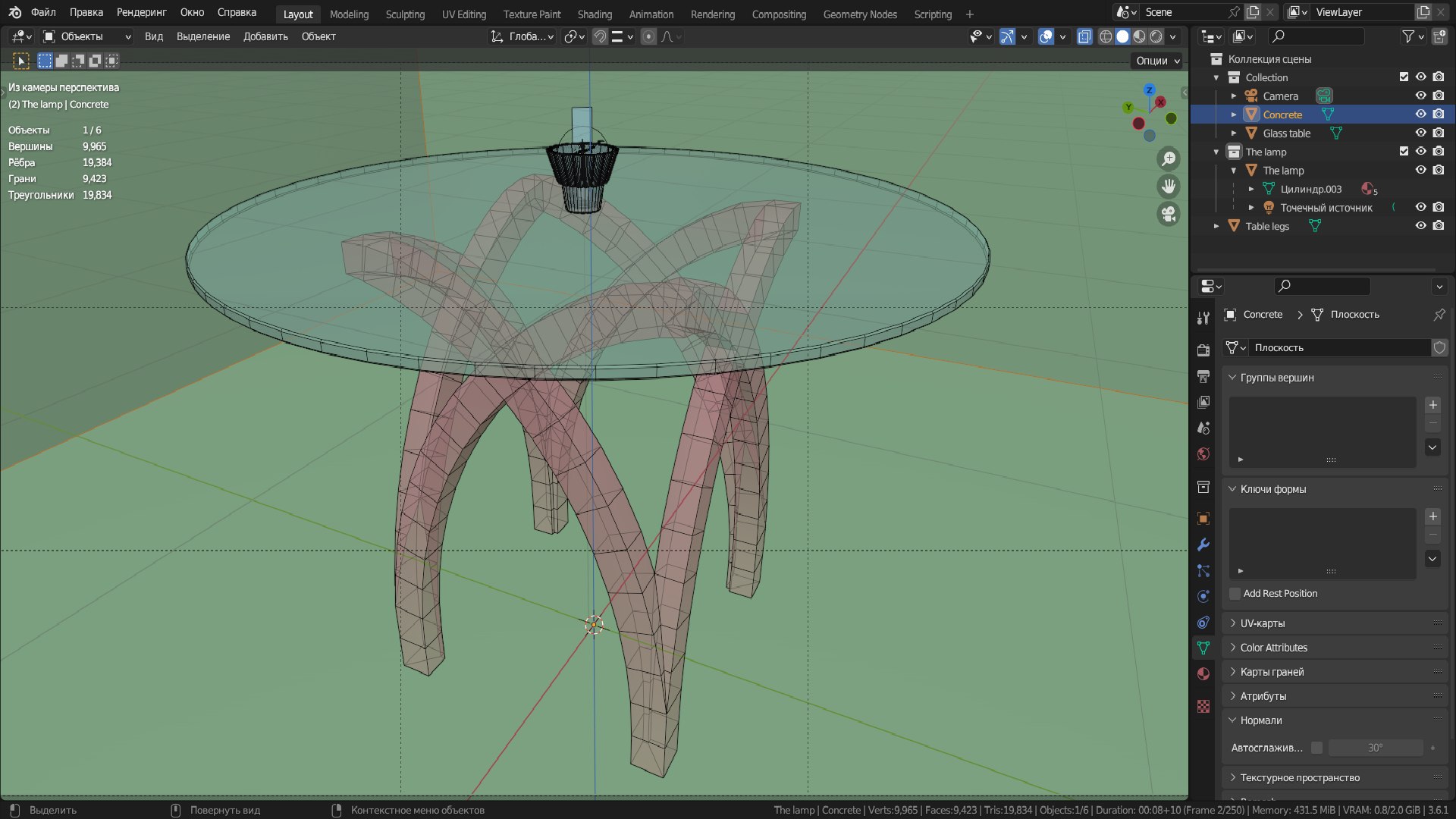Open the Particles properties tab

point(1203,570)
